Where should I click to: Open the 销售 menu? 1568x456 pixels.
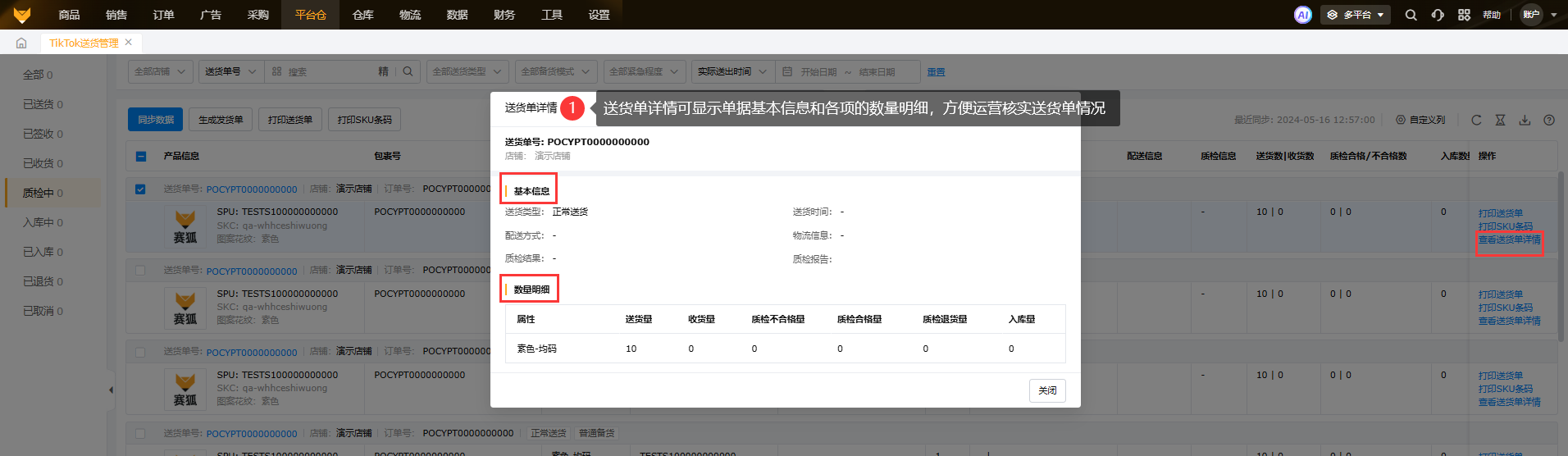coord(116,15)
